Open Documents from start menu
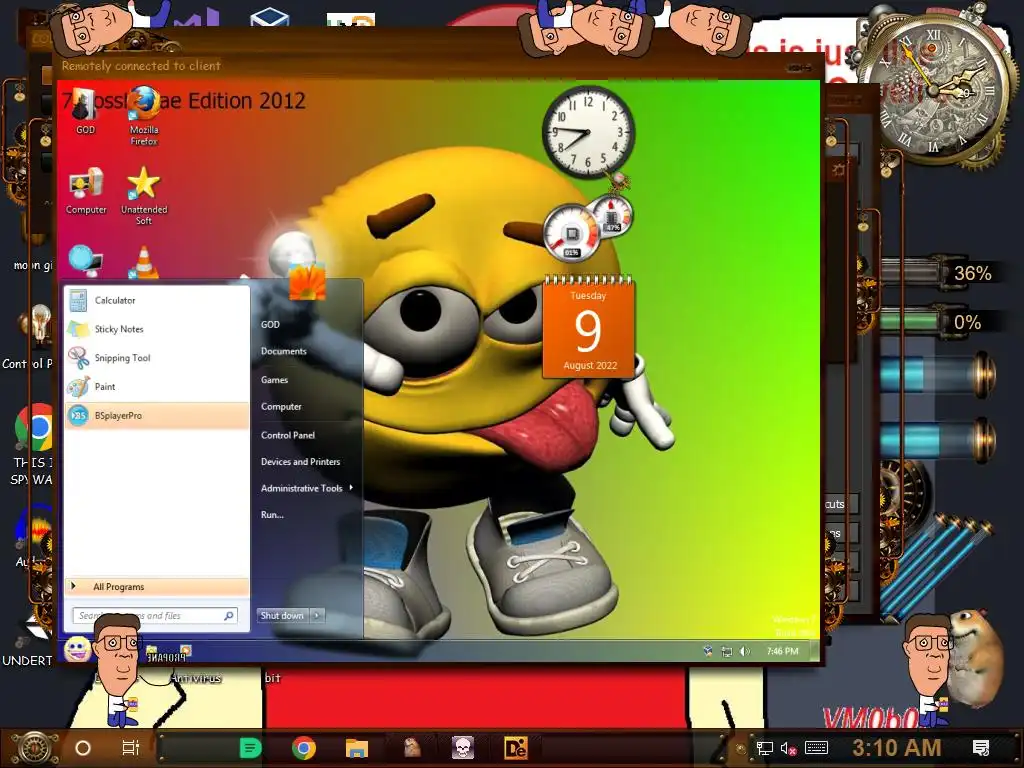This screenshot has width=1024, height=768. click(283, 351)
